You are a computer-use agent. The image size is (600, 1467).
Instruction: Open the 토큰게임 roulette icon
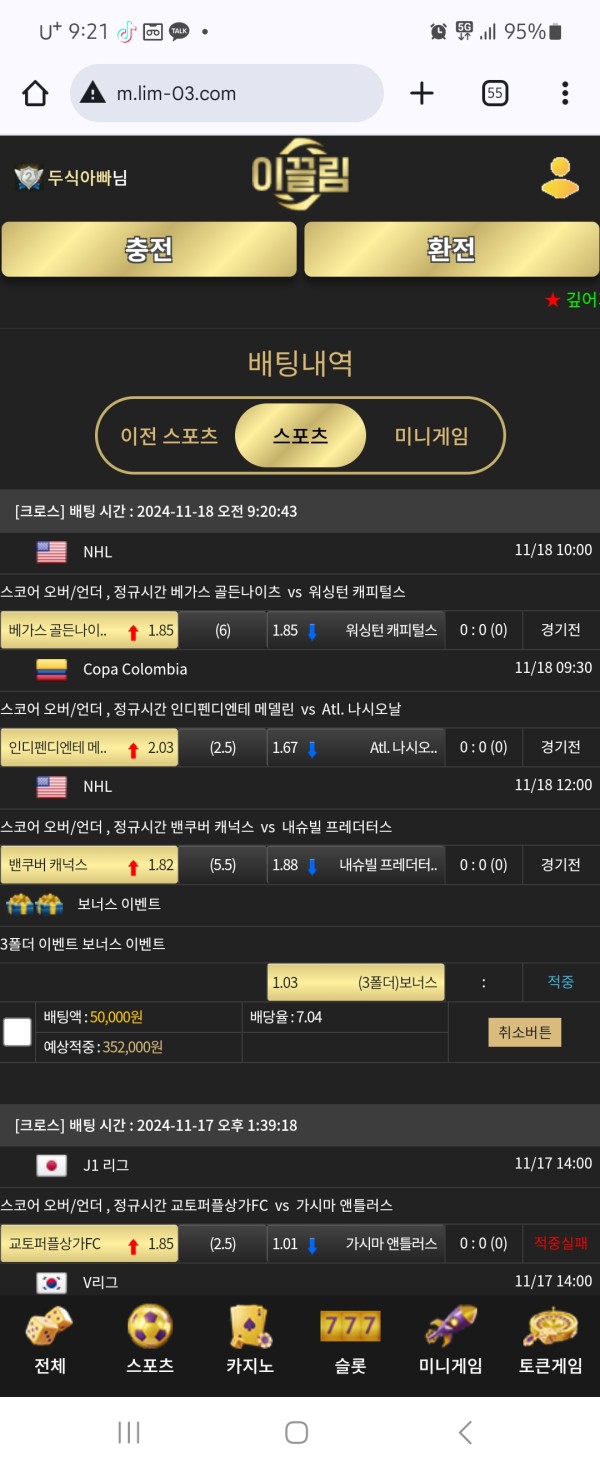point(550,1327)
